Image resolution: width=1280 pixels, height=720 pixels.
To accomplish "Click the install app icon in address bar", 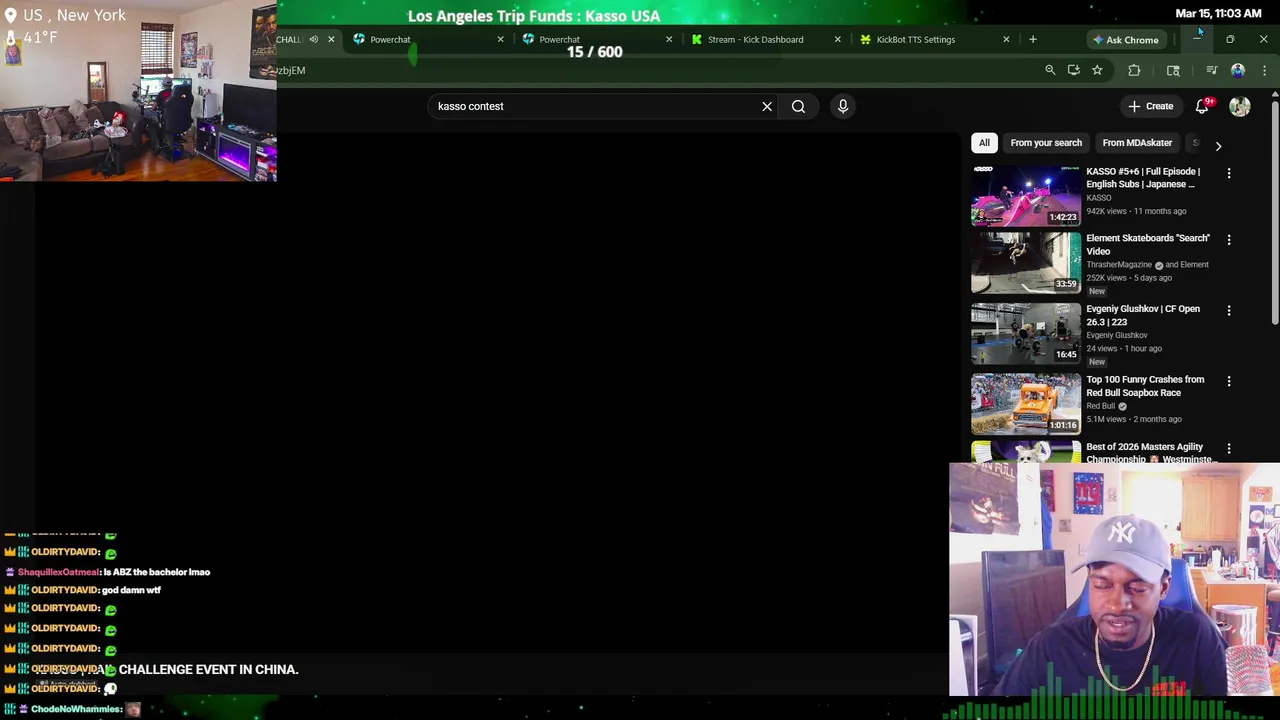I will 1073,70.
